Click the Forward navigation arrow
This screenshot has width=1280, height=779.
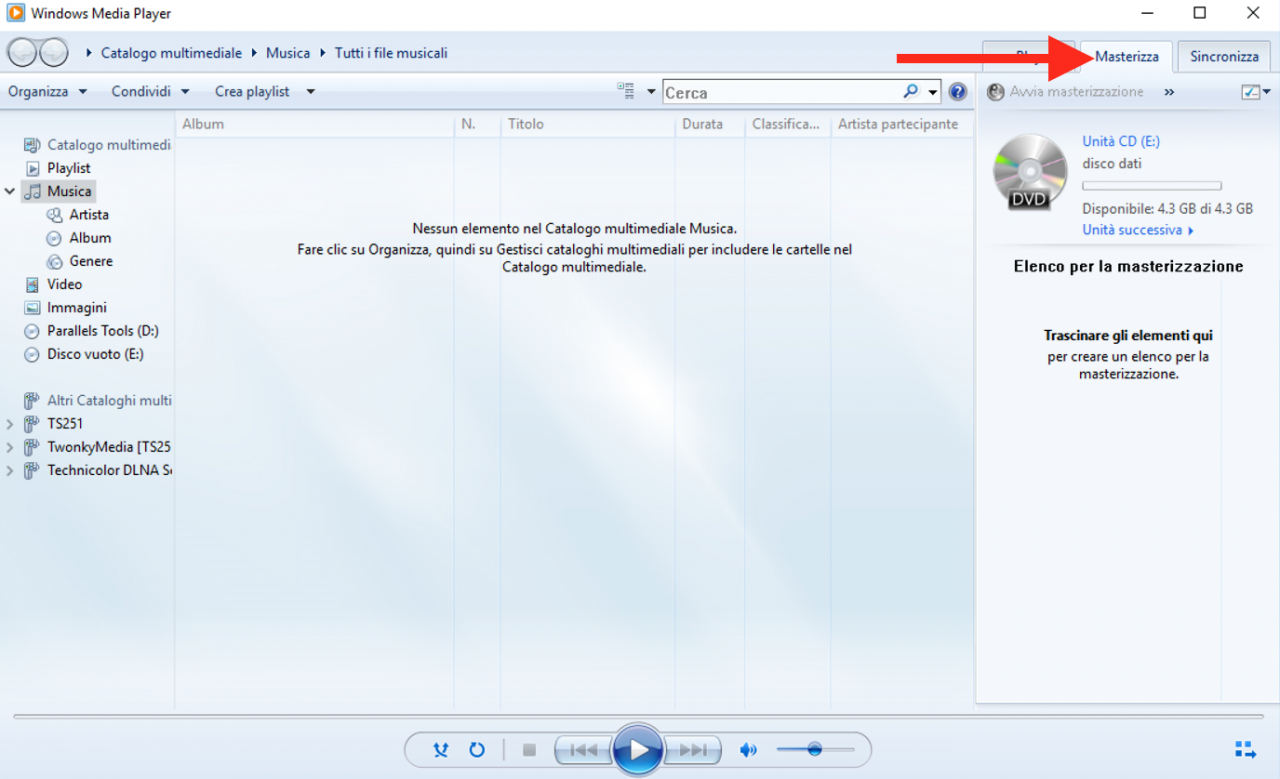(x=53, y=52)
